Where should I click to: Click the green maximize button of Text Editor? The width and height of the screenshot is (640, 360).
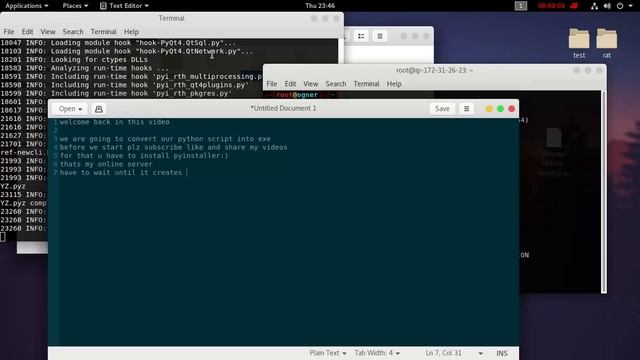(500, 109)
